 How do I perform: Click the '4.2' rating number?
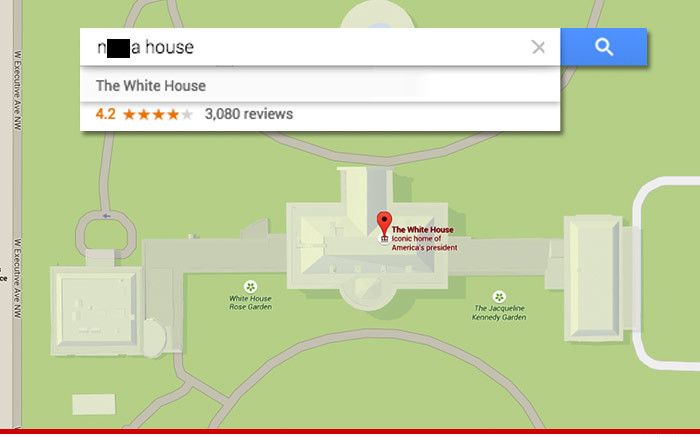click(105, 114)
